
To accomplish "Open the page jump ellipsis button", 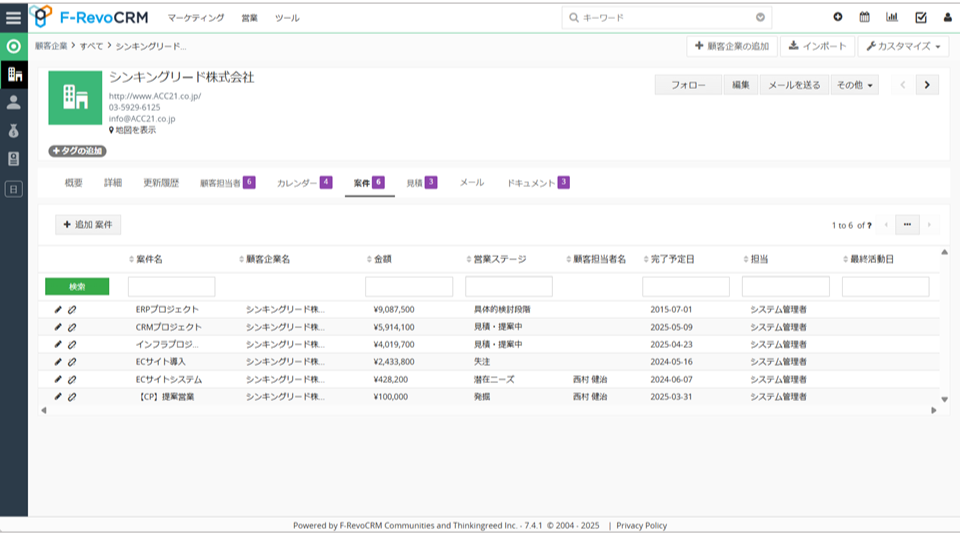I will point(907,225).
